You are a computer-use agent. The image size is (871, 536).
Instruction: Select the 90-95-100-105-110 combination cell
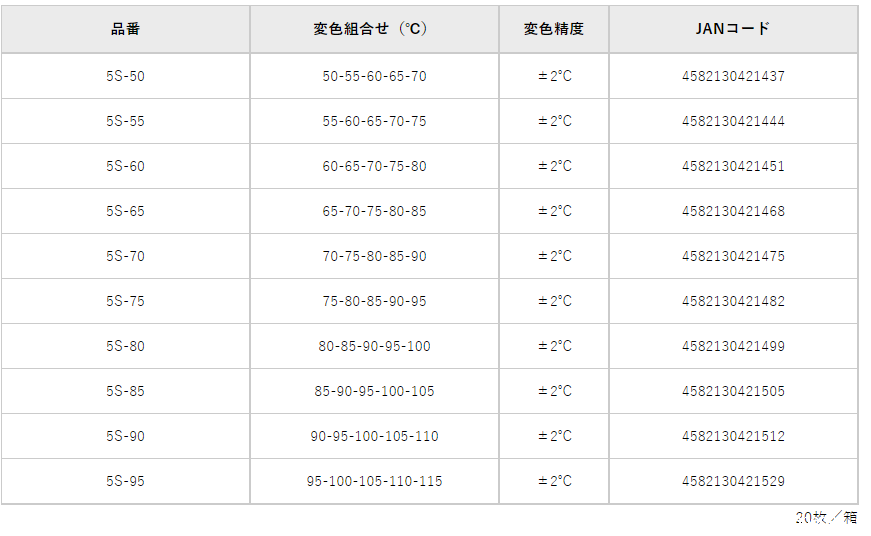(x=374, y=436)
